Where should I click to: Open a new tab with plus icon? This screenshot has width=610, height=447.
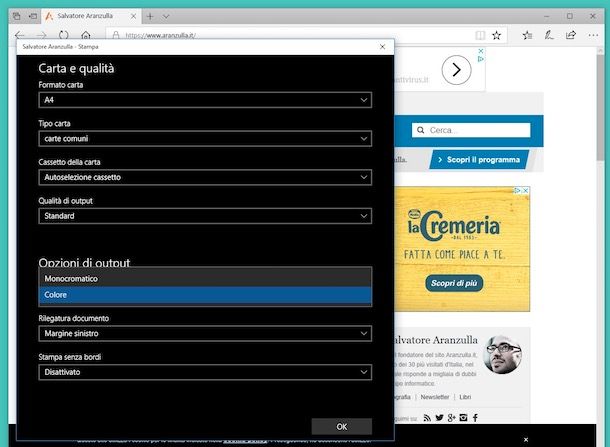click(150, 16)
